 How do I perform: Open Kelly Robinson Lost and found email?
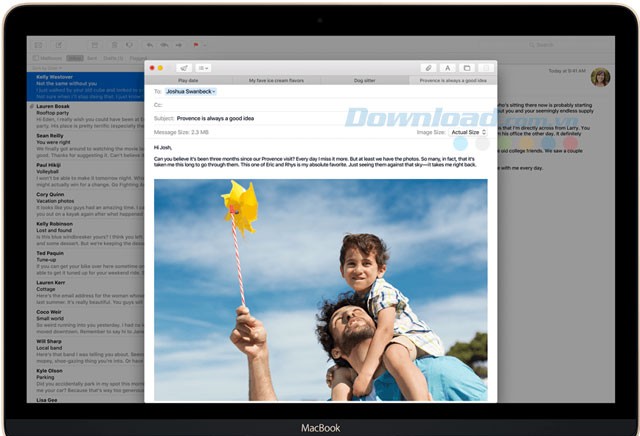coord(85,234)
